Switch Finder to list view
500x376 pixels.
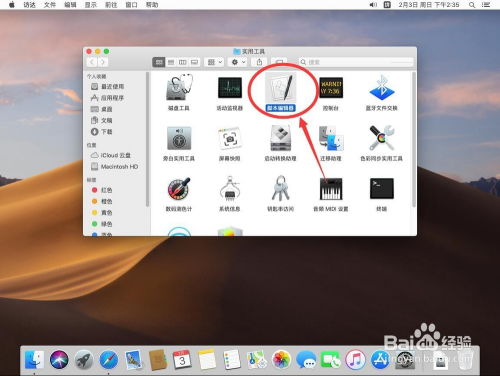coord(171,62)
